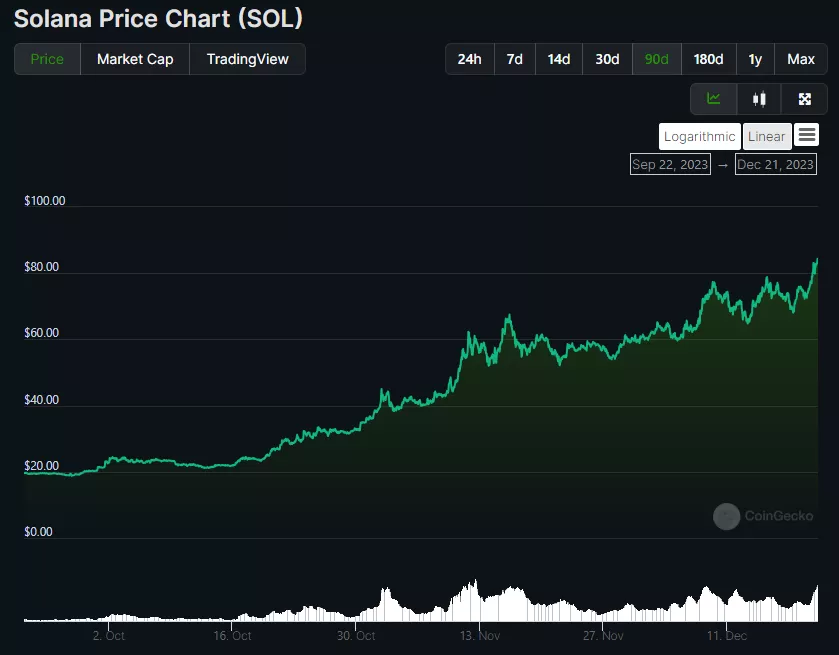Viewport: 839px width, 655px height.
Task: Show the Max time range
Action: 801,59
